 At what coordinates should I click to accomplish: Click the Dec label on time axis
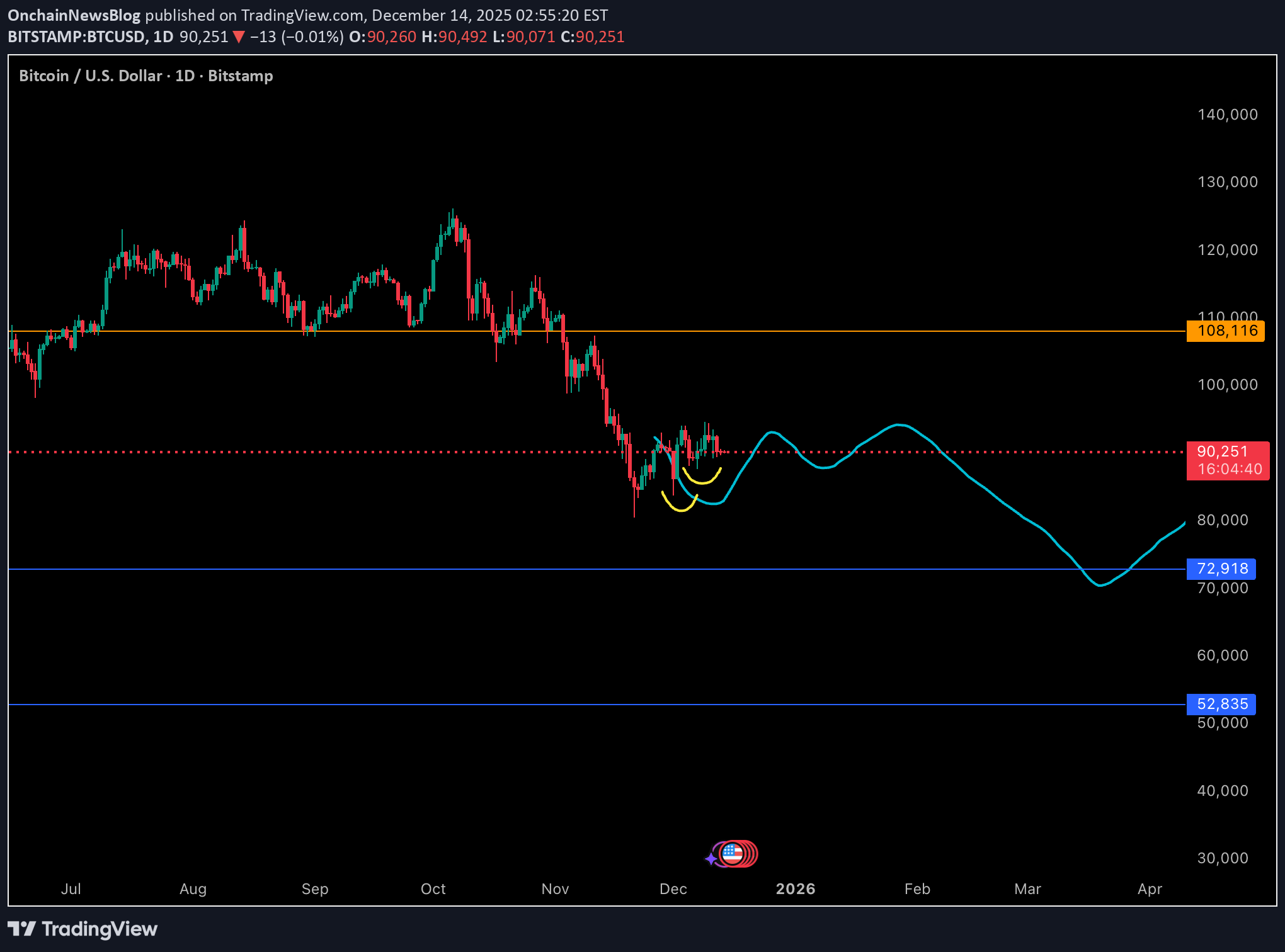[673, 889]
